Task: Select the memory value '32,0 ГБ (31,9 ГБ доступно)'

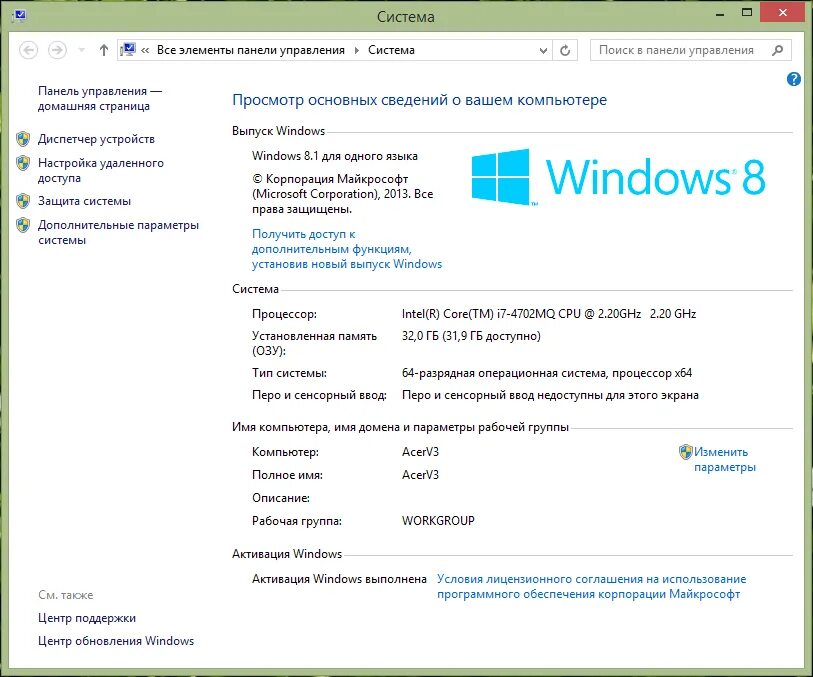Action: coord(471,336)
